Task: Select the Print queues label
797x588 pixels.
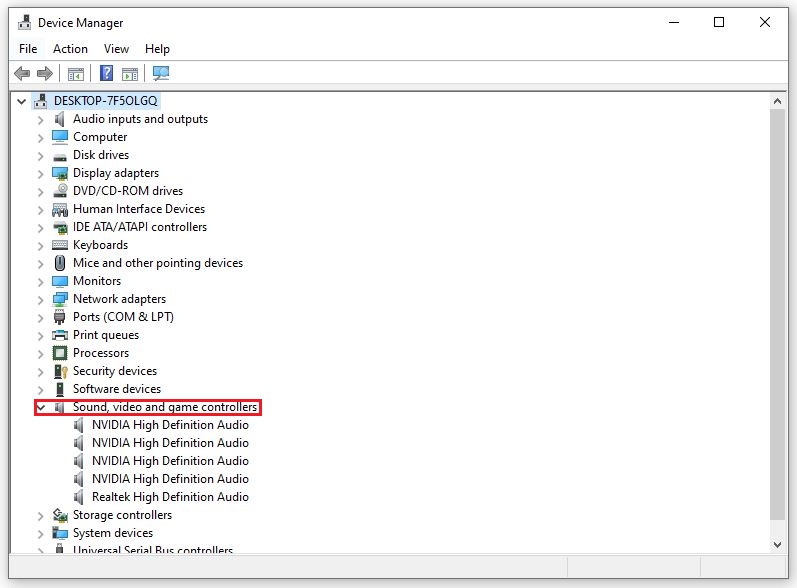Action: (x=106, y=335)
